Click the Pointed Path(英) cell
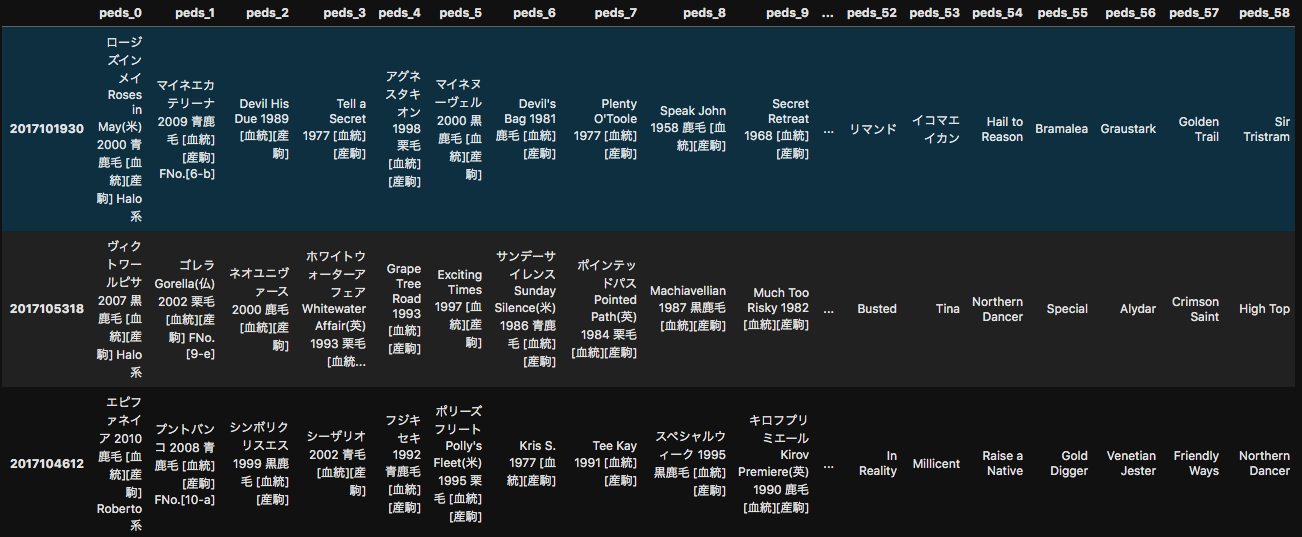 (x=604, y=309)
